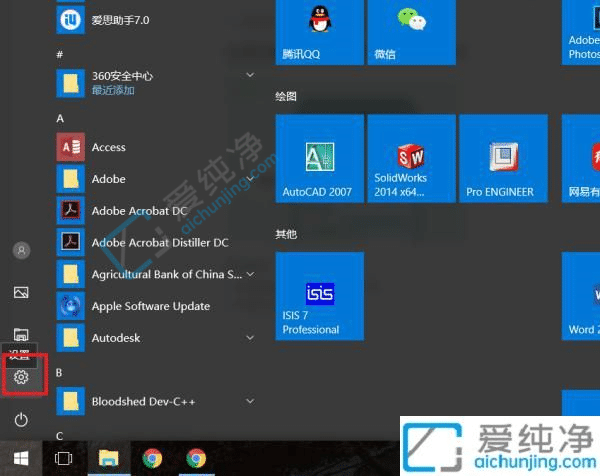Click the Adobe folder label
This screenshot has width=600, height=476.
(x=109, y=179)
